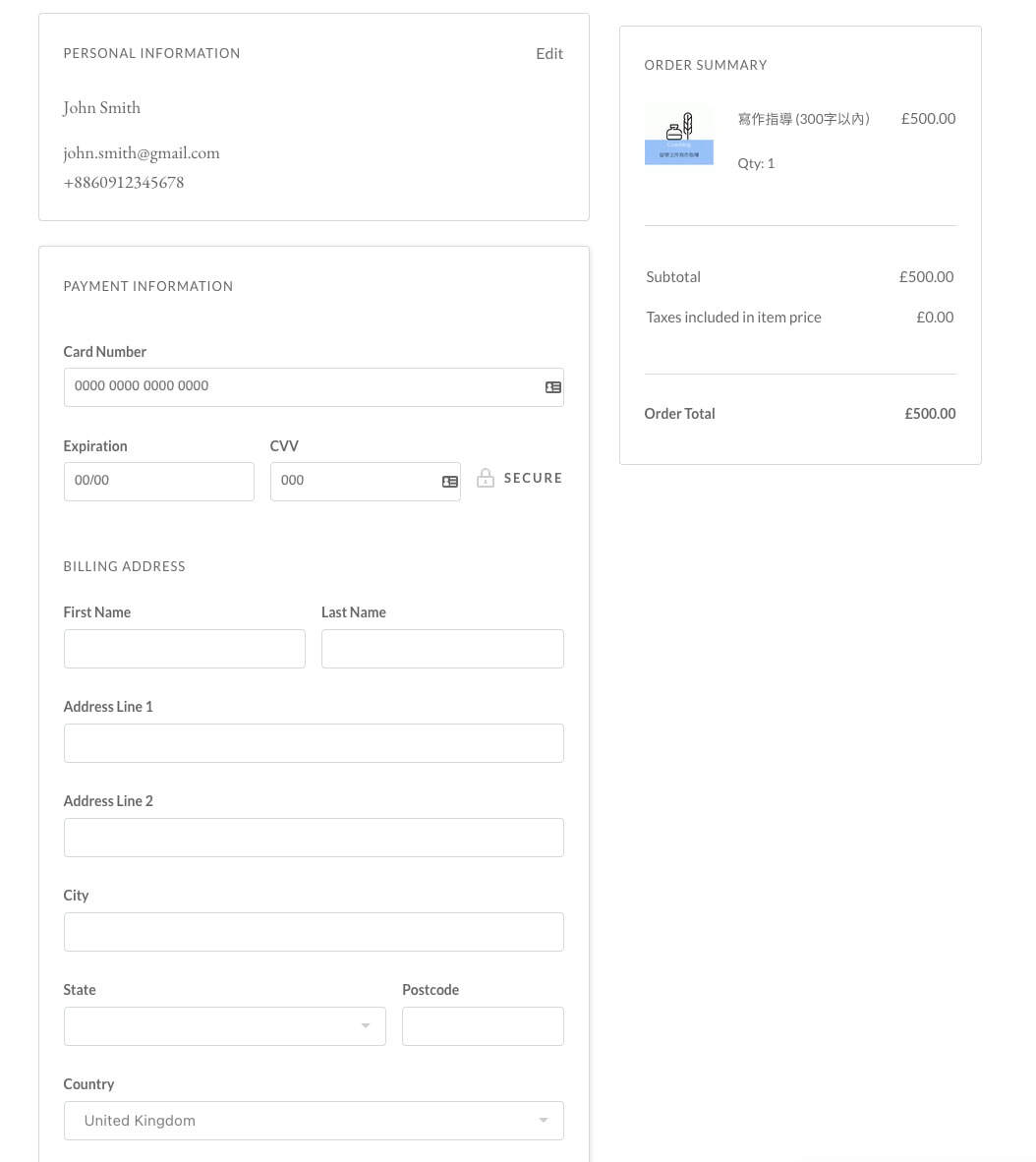Focus the Address Line 1 field
1036x1162 pixels.
(314, 743)
